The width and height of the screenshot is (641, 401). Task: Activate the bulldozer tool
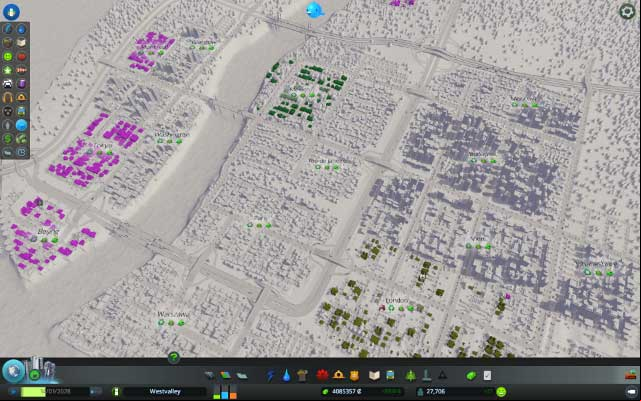tap(631, 374)
